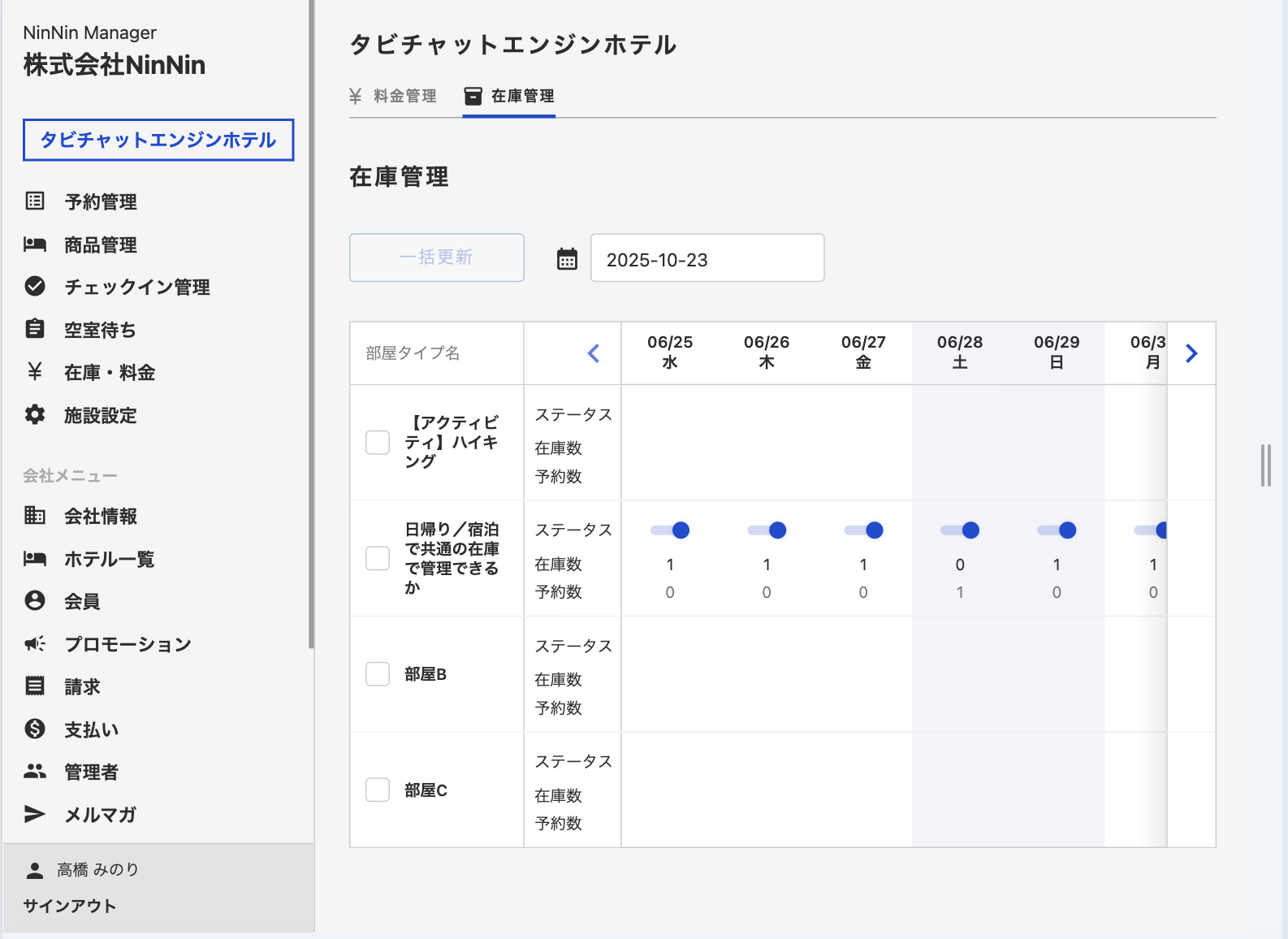Click the 高橋 みのり user name
This screenshot has width=1288, height=939.
tap(97, 869)
